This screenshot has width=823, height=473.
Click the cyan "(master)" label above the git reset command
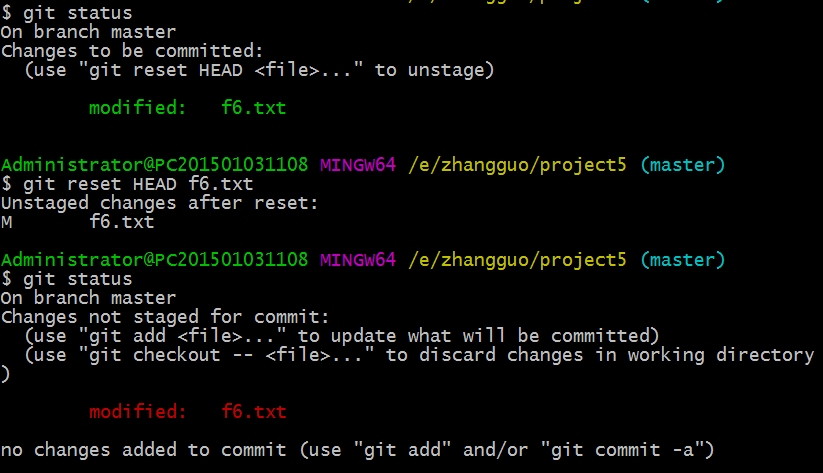pyautogui.click(x=682, y=165)
